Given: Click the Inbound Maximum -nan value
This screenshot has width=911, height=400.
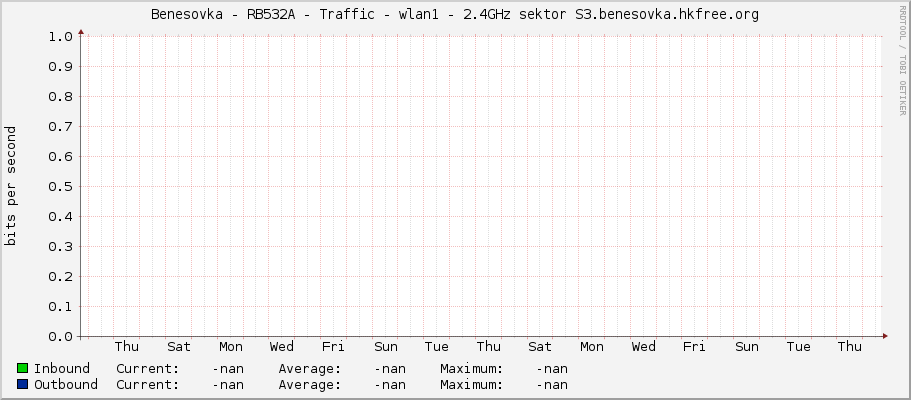Looking at the screenshot, I should tap(552, 369).
